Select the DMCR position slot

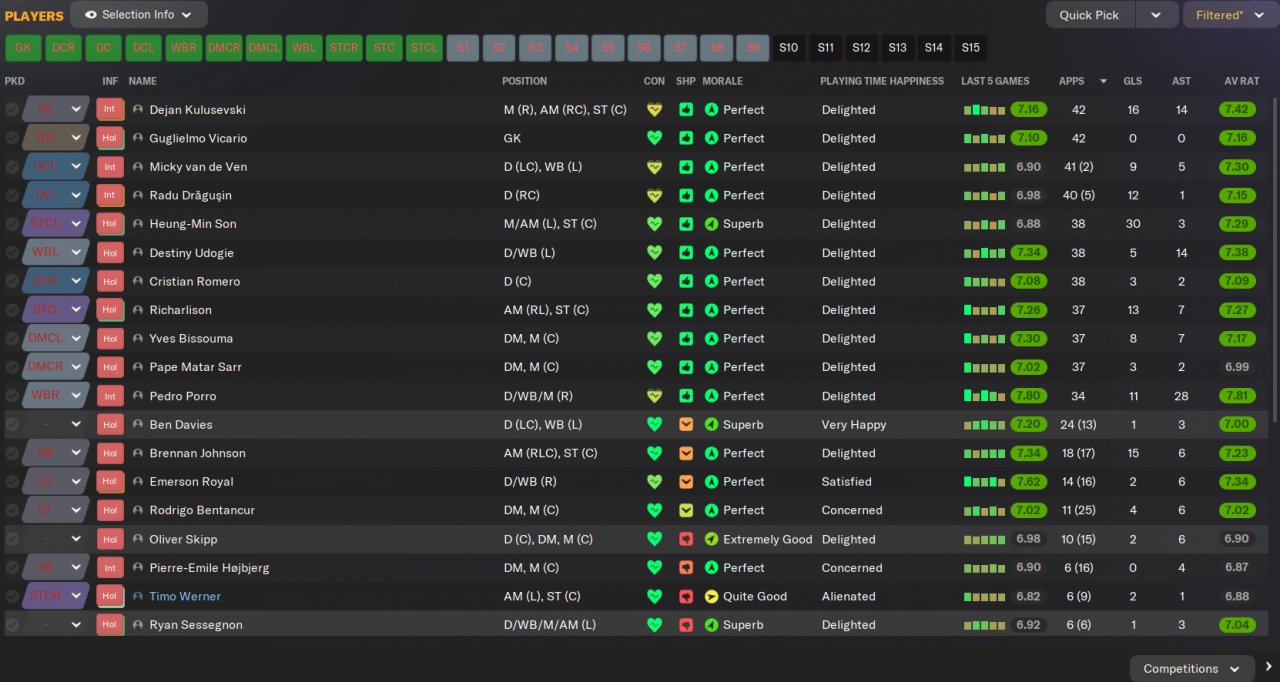(x=224, y=48)
